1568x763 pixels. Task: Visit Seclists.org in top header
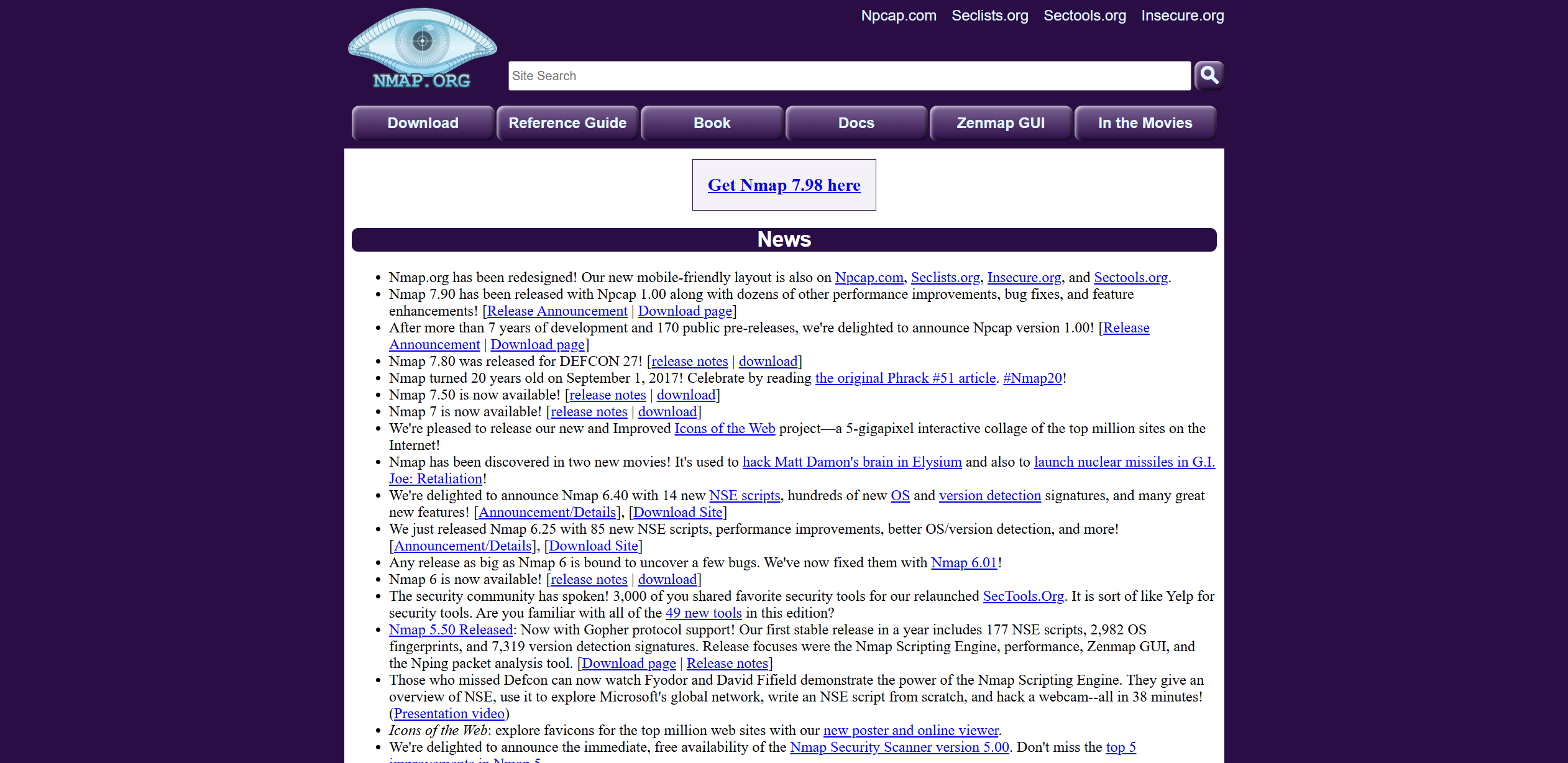coord(989,16)
